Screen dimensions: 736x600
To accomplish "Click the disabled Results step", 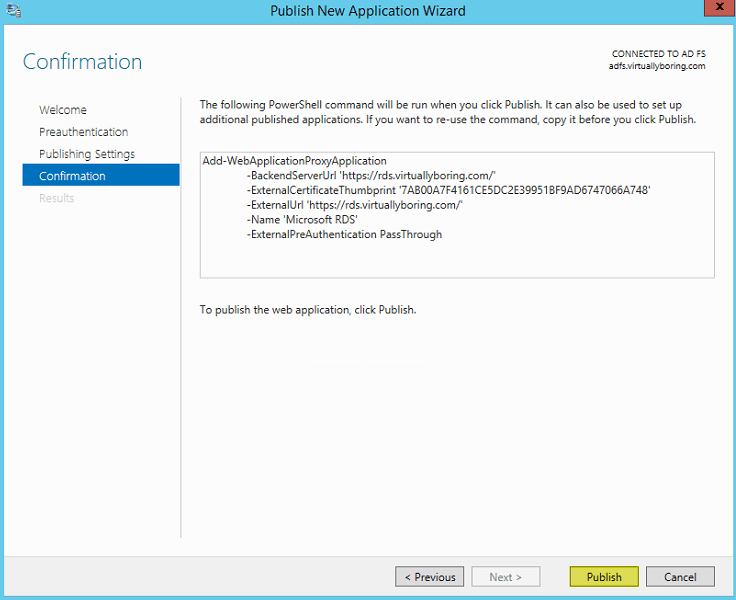I will [x=57, y=198].
